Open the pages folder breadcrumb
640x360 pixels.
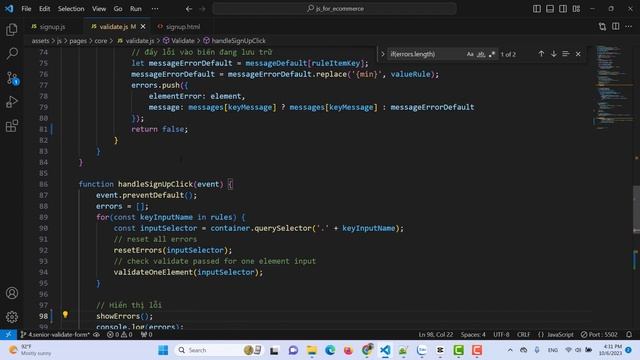click(78, 40)
